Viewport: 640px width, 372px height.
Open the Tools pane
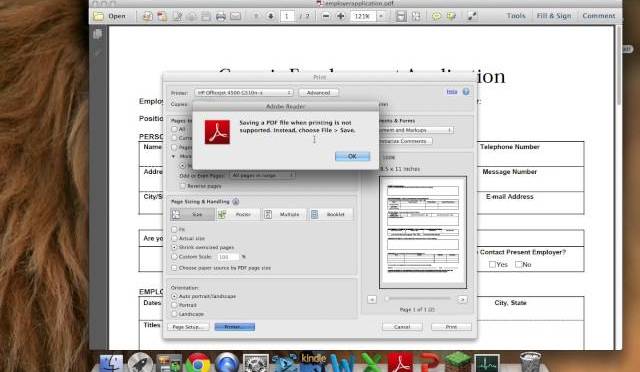pos(516,16)
